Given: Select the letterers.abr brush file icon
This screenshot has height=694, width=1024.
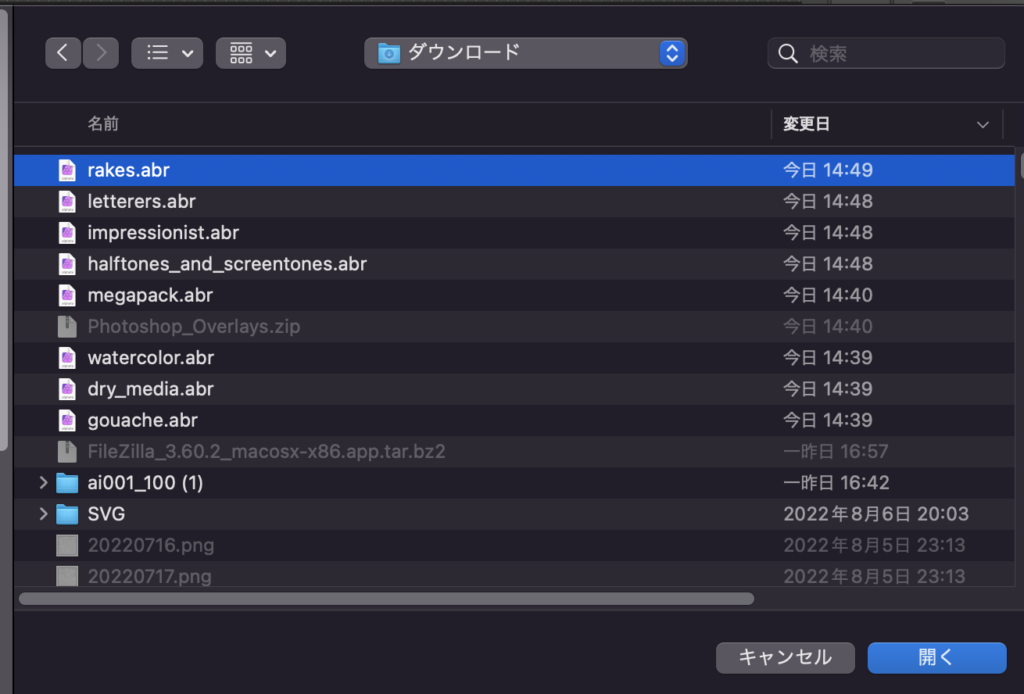Looking at the screenshot, I should pos(67,202).
